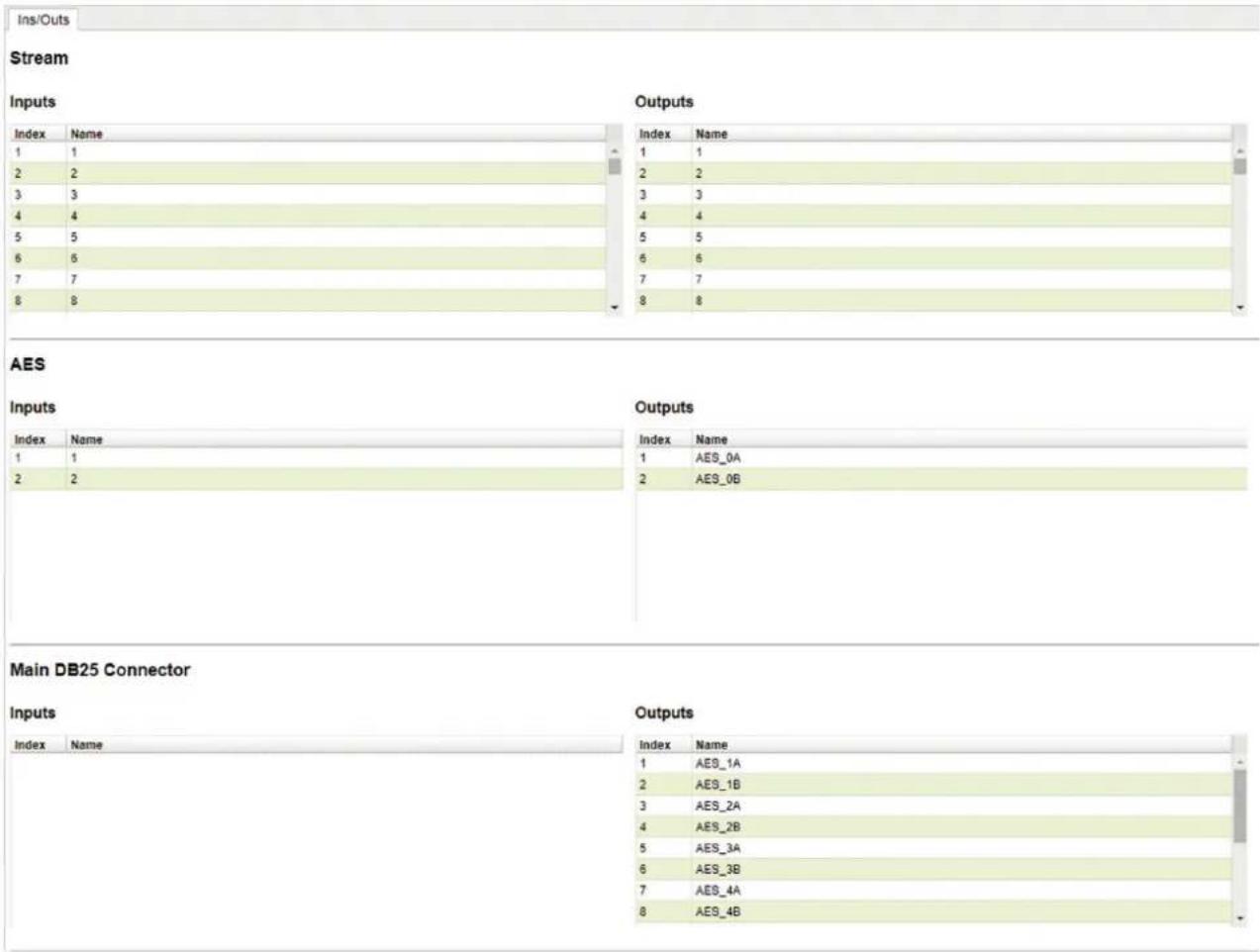Select the AES_0B output row

[941, 479]
